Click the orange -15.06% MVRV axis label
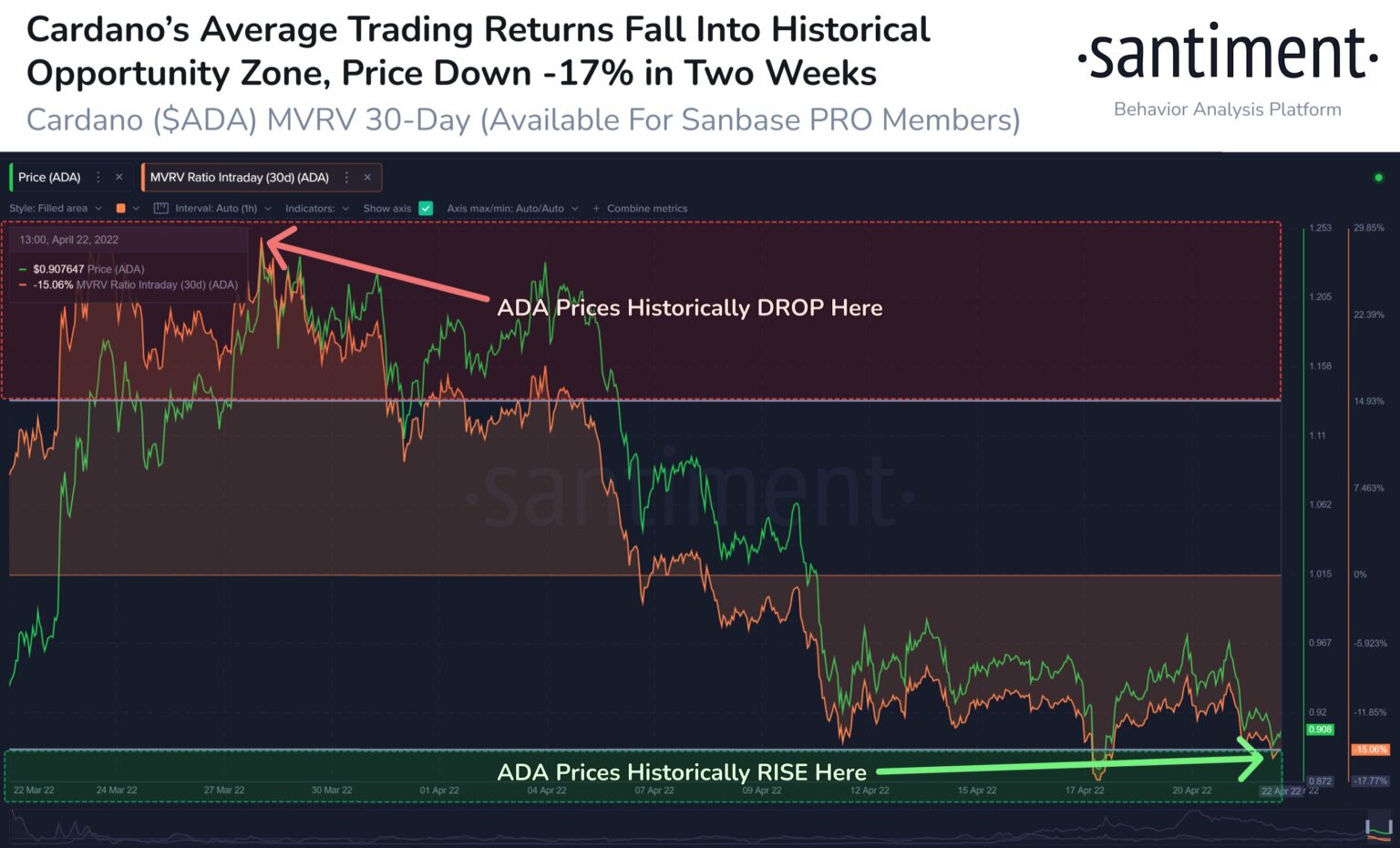Viewport: 1400px width, 848px height. (1370, 750)
